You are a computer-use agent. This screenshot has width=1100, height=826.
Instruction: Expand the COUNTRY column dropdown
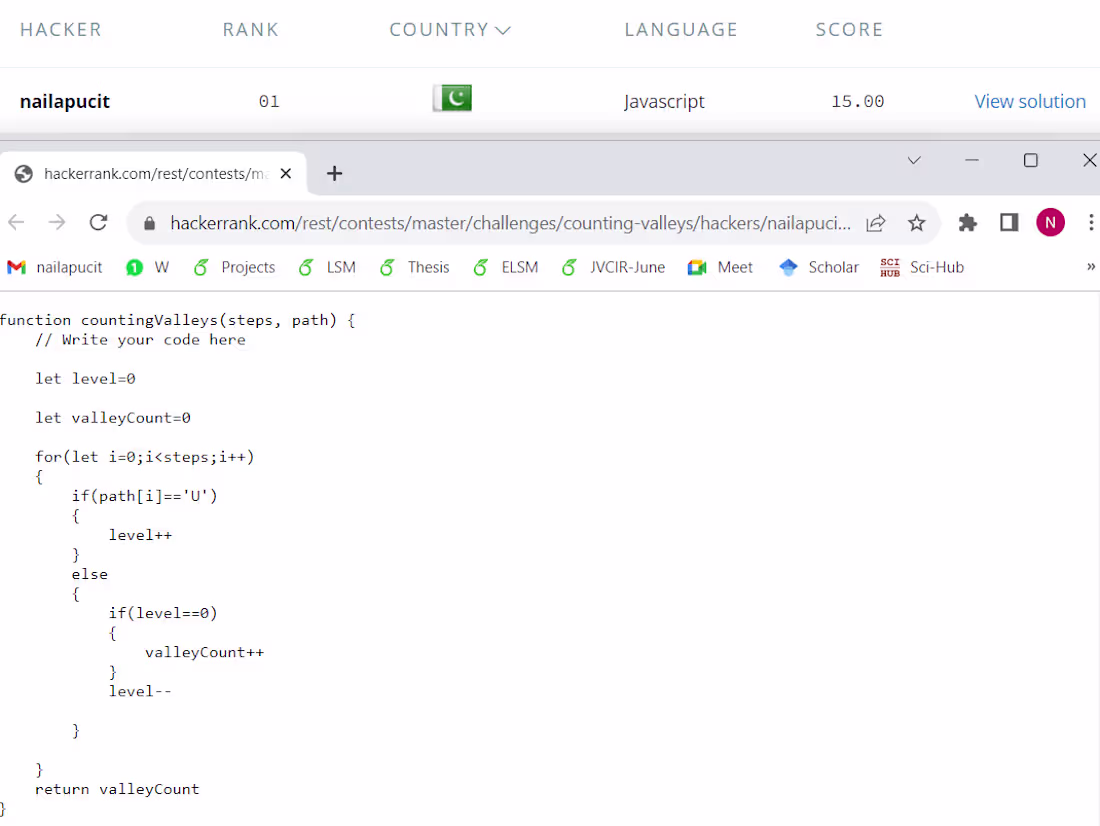coord(503,29)
